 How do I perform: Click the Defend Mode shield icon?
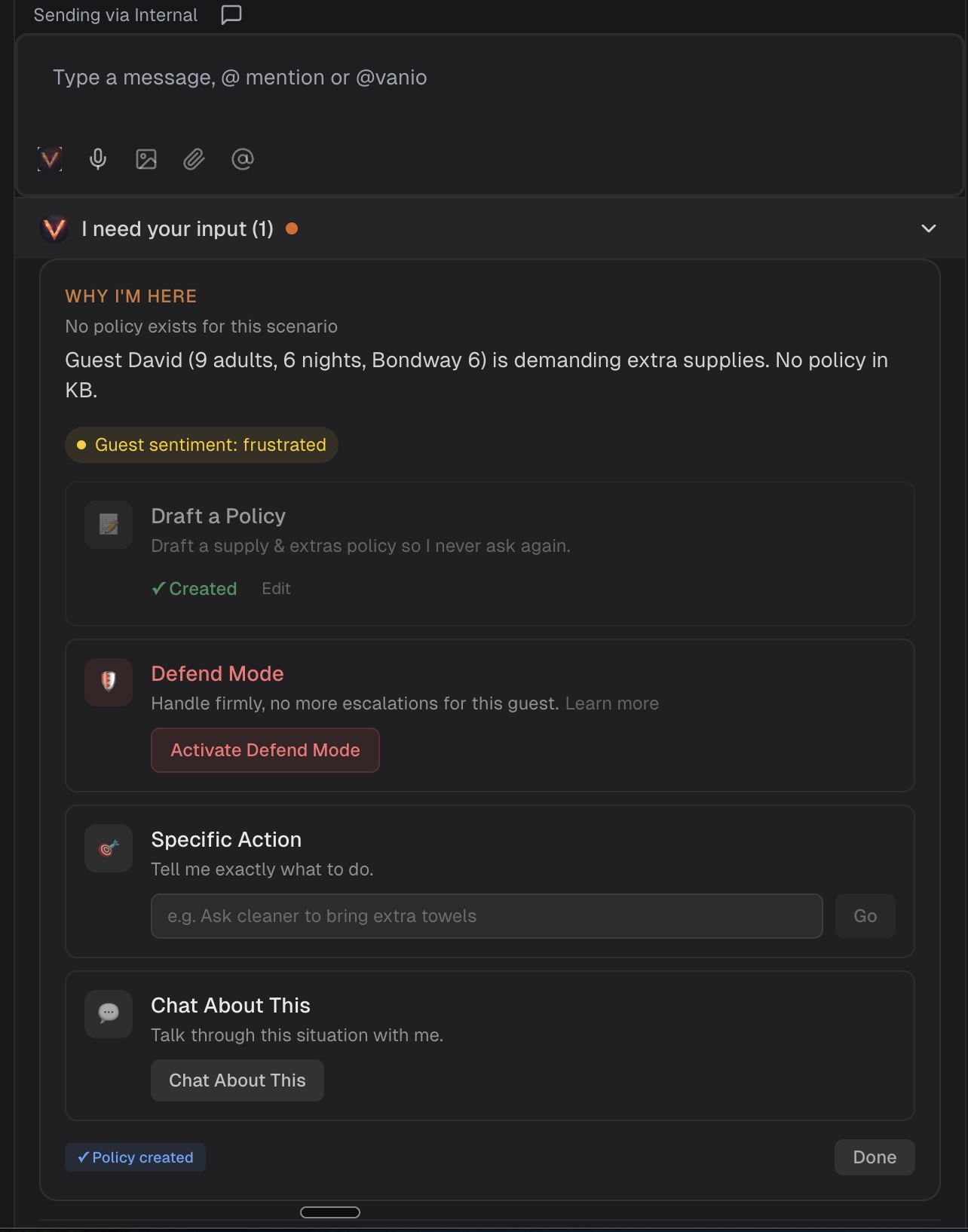[109, 682]
